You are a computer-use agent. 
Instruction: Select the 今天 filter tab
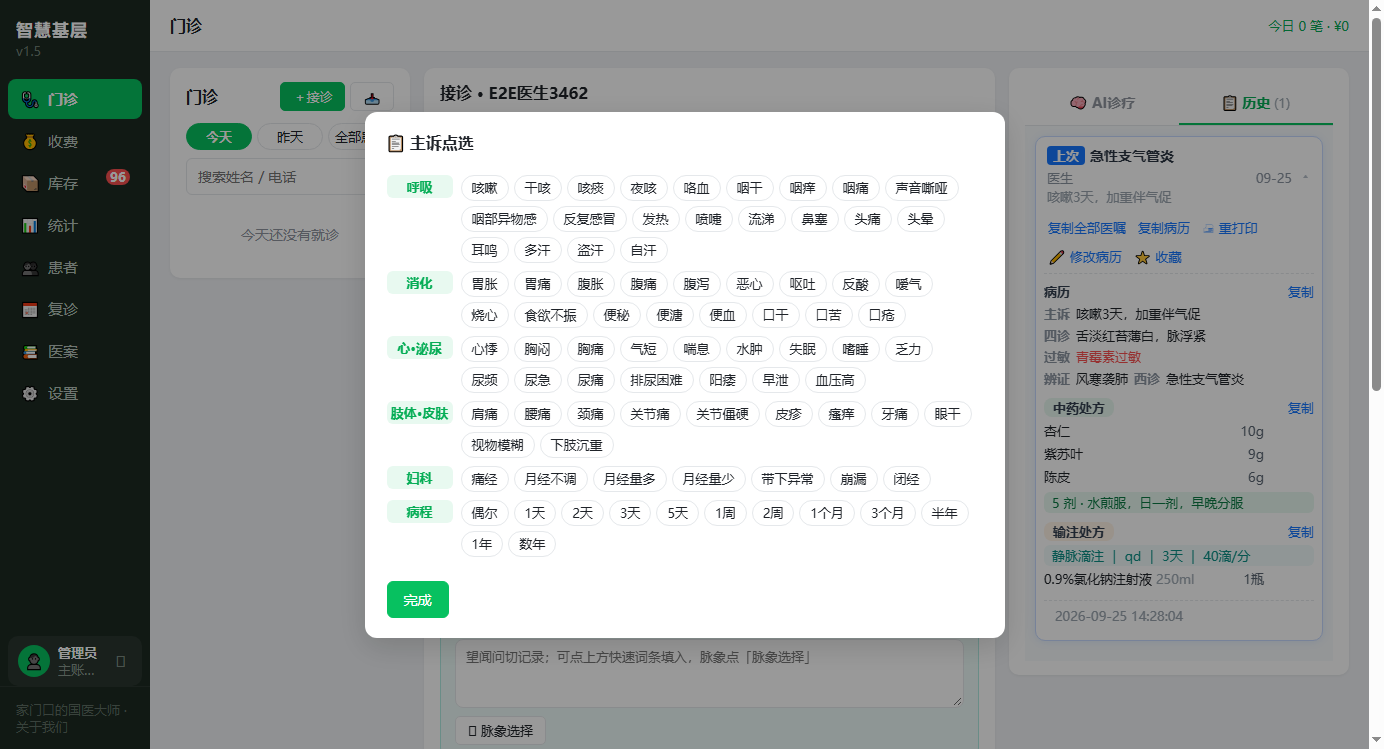(219, 136)
